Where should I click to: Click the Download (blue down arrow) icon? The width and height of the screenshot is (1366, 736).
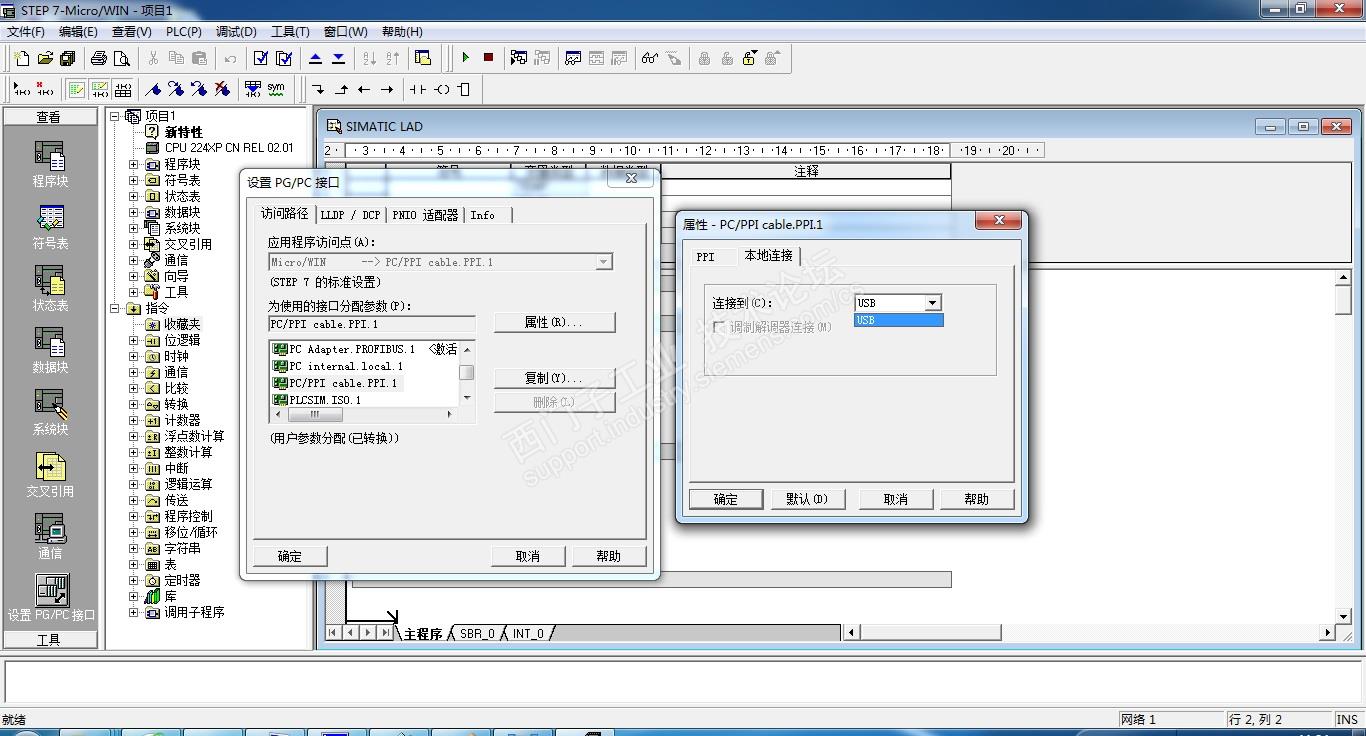pyautogui.click(x=339, y=58)
